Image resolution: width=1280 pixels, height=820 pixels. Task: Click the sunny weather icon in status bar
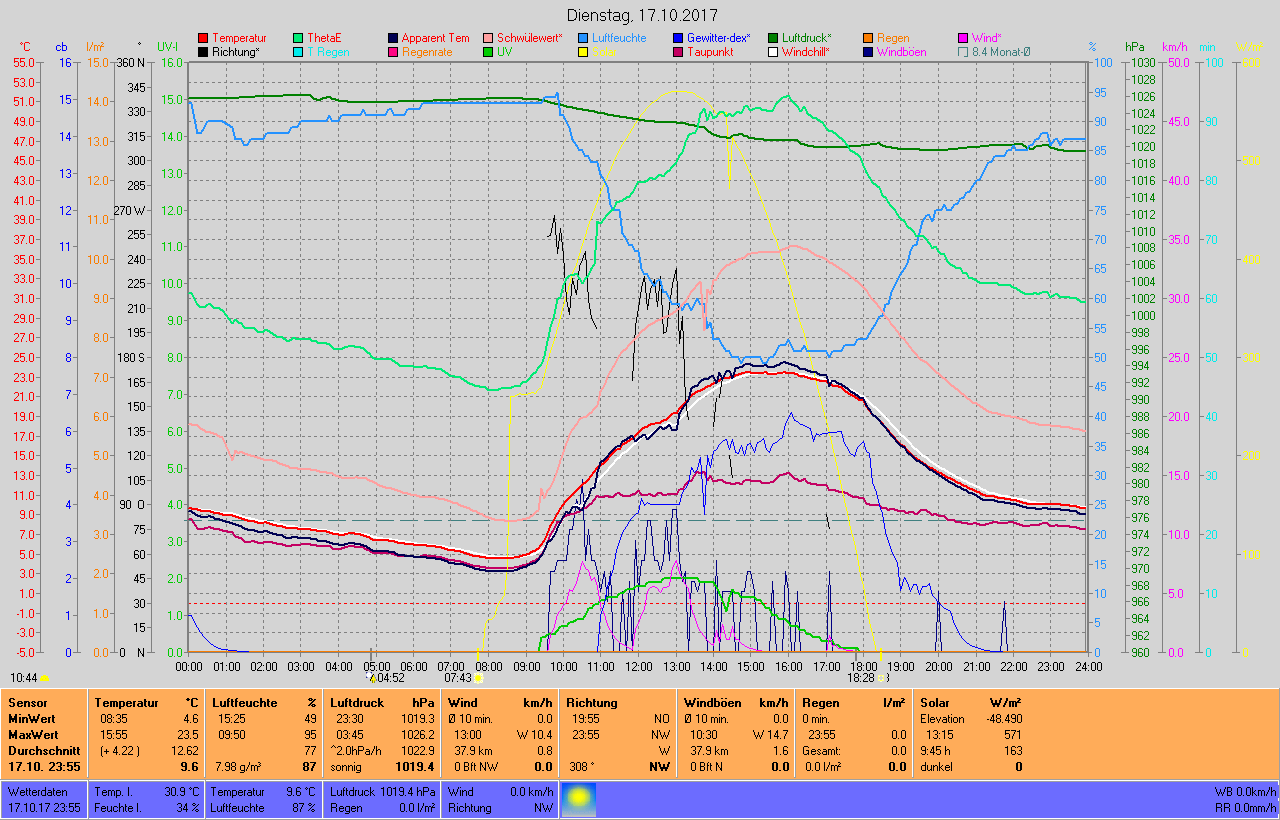pos(579,799)
